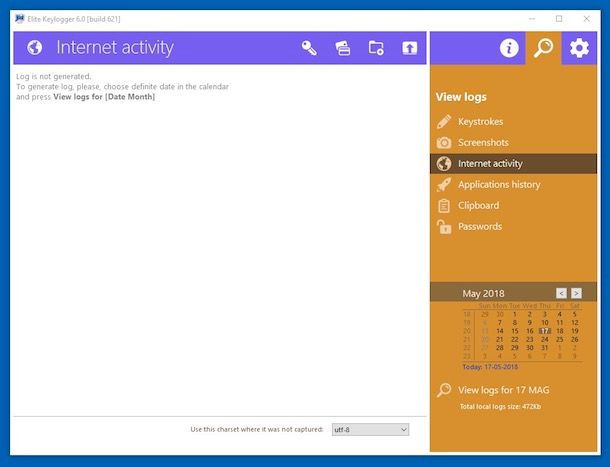Click the Today: 17-05-2018 label
Image resolution: width=610 pixels, height=467 pixels.
pos(490,367)
